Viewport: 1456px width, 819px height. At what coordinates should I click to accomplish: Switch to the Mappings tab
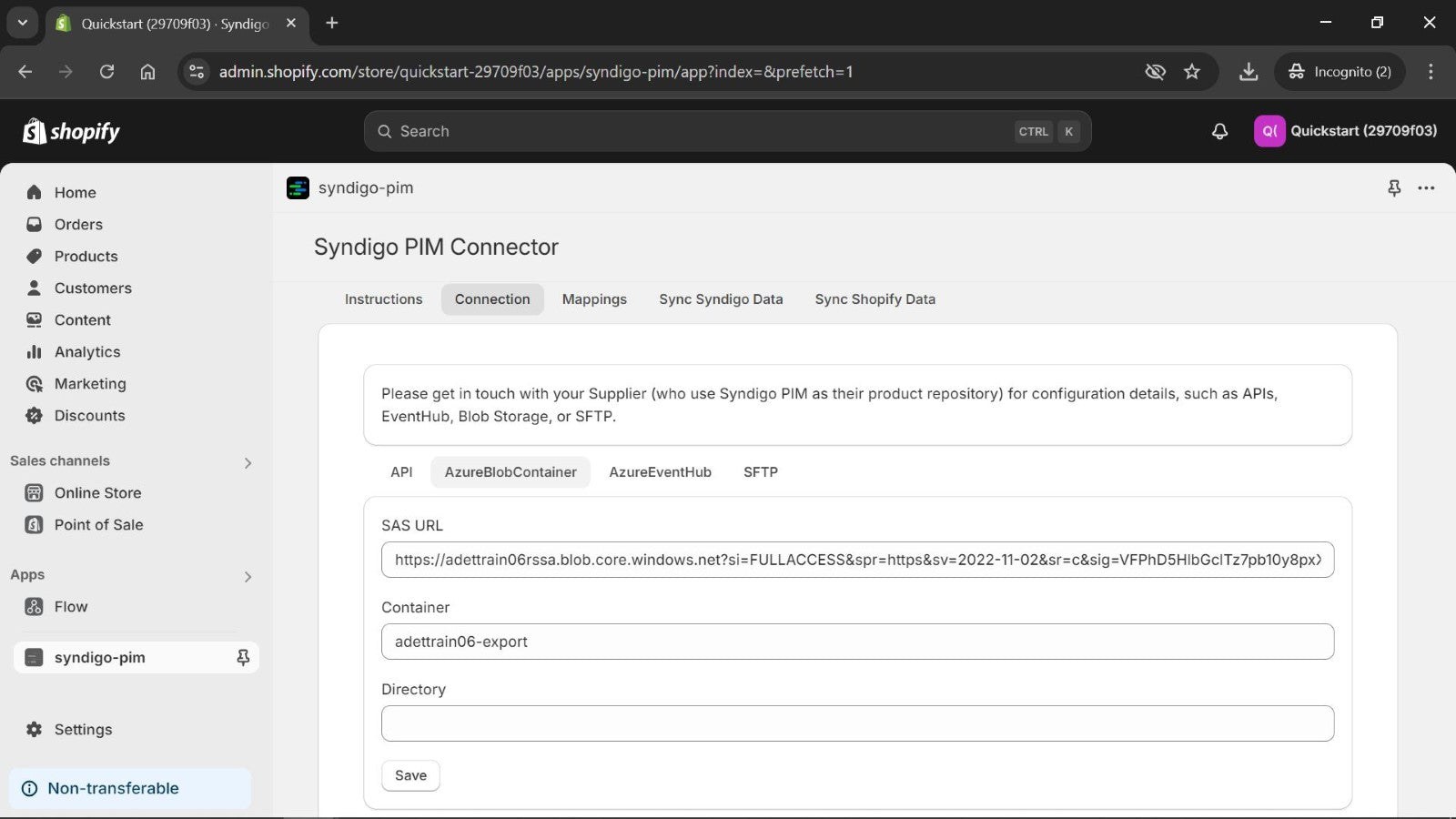[594, 299]
